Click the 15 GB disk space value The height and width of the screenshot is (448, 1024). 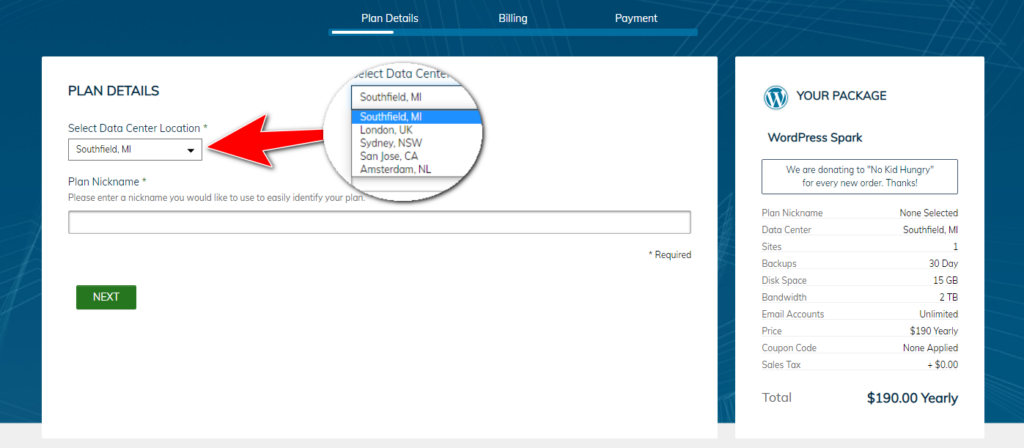point(945,281)
